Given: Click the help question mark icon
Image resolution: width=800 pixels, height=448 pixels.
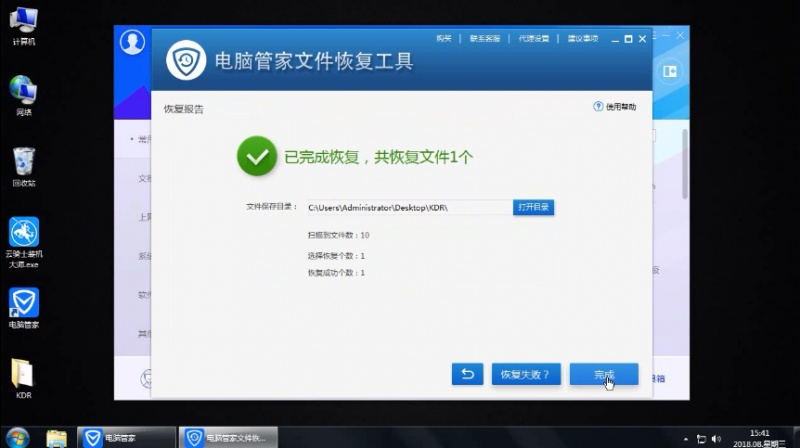Looking at the screenshot, I should tap(598, 106).
